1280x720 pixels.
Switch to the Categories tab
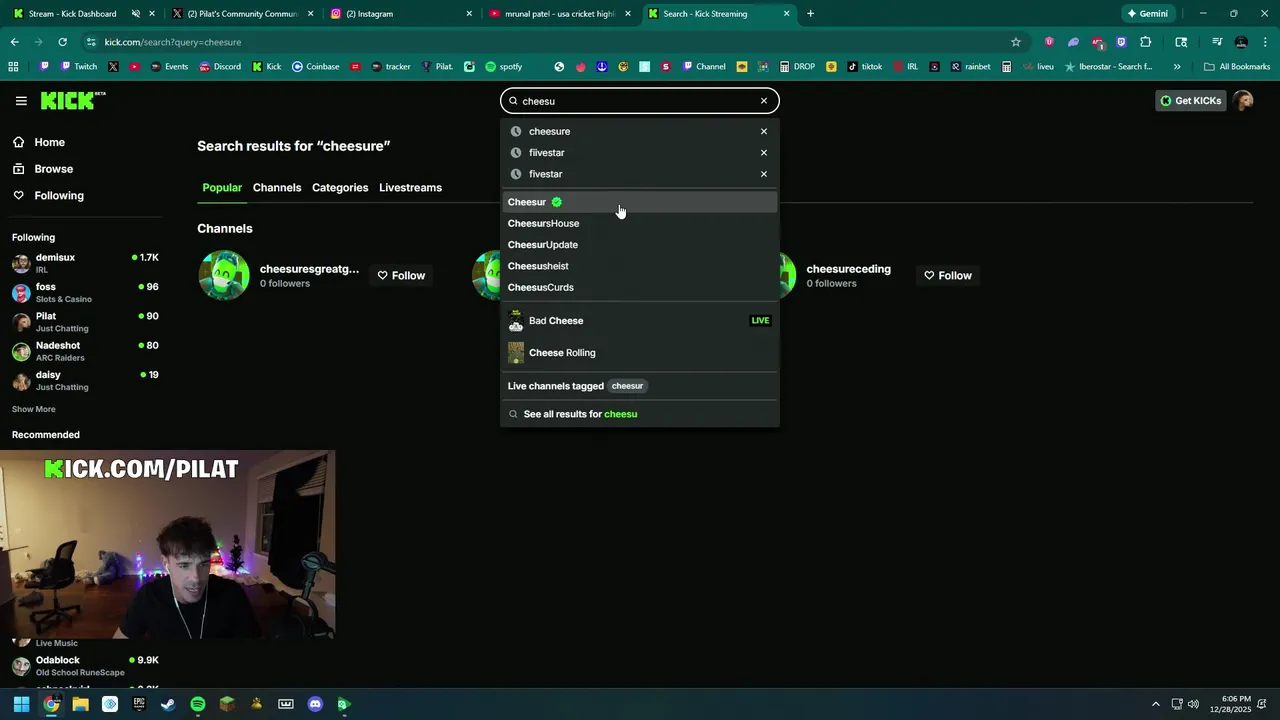point(340,188)
